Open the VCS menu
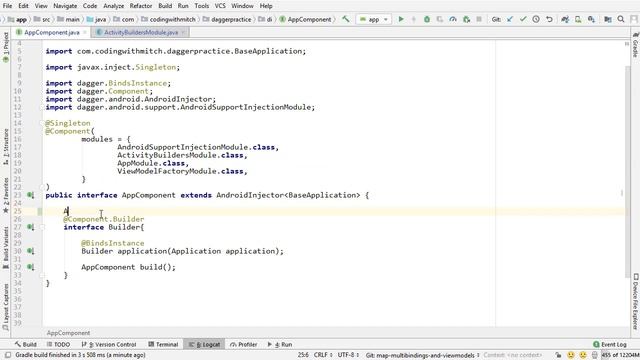 click(220, 6)
